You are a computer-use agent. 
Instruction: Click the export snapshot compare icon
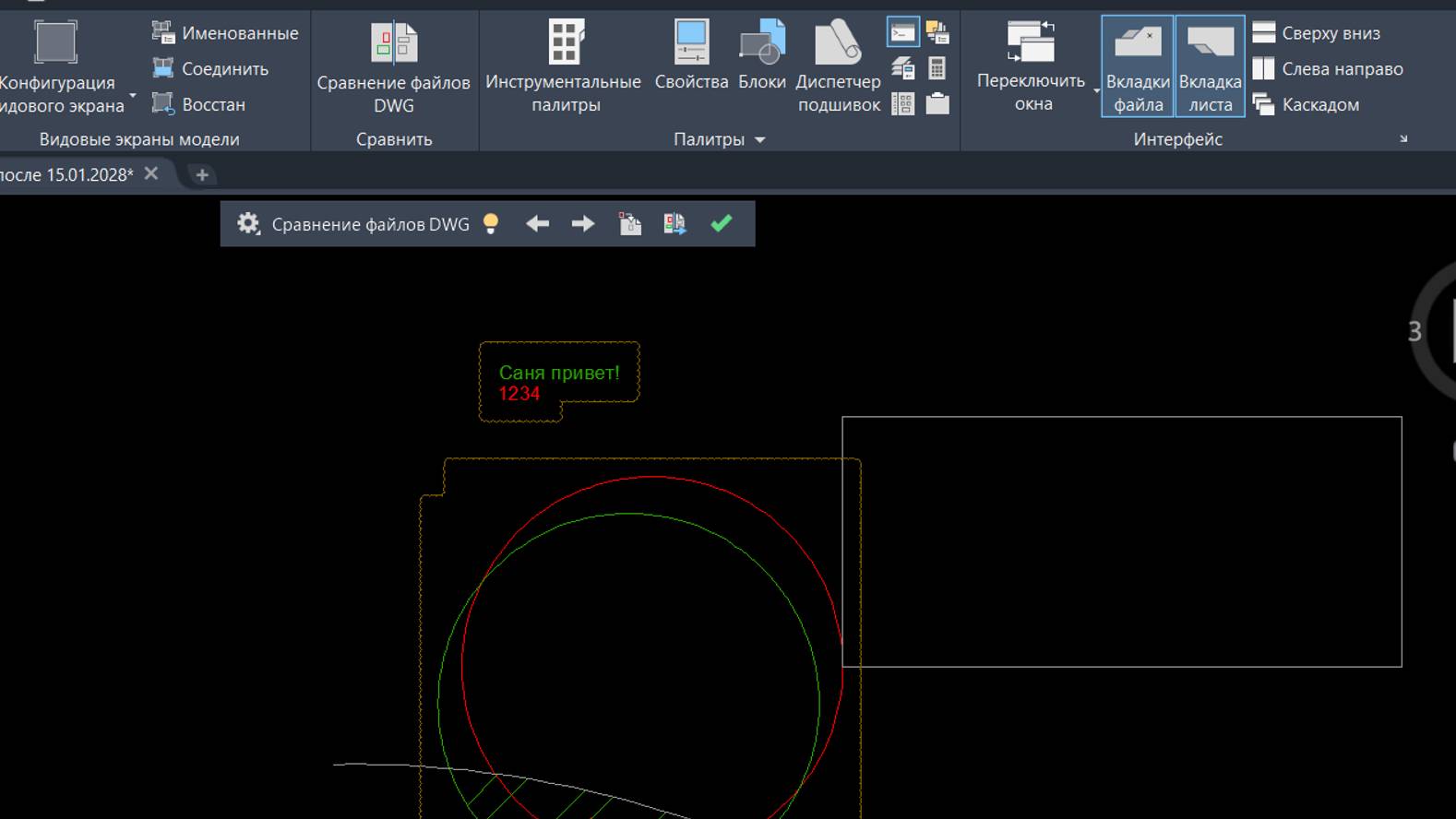[674, 224]
